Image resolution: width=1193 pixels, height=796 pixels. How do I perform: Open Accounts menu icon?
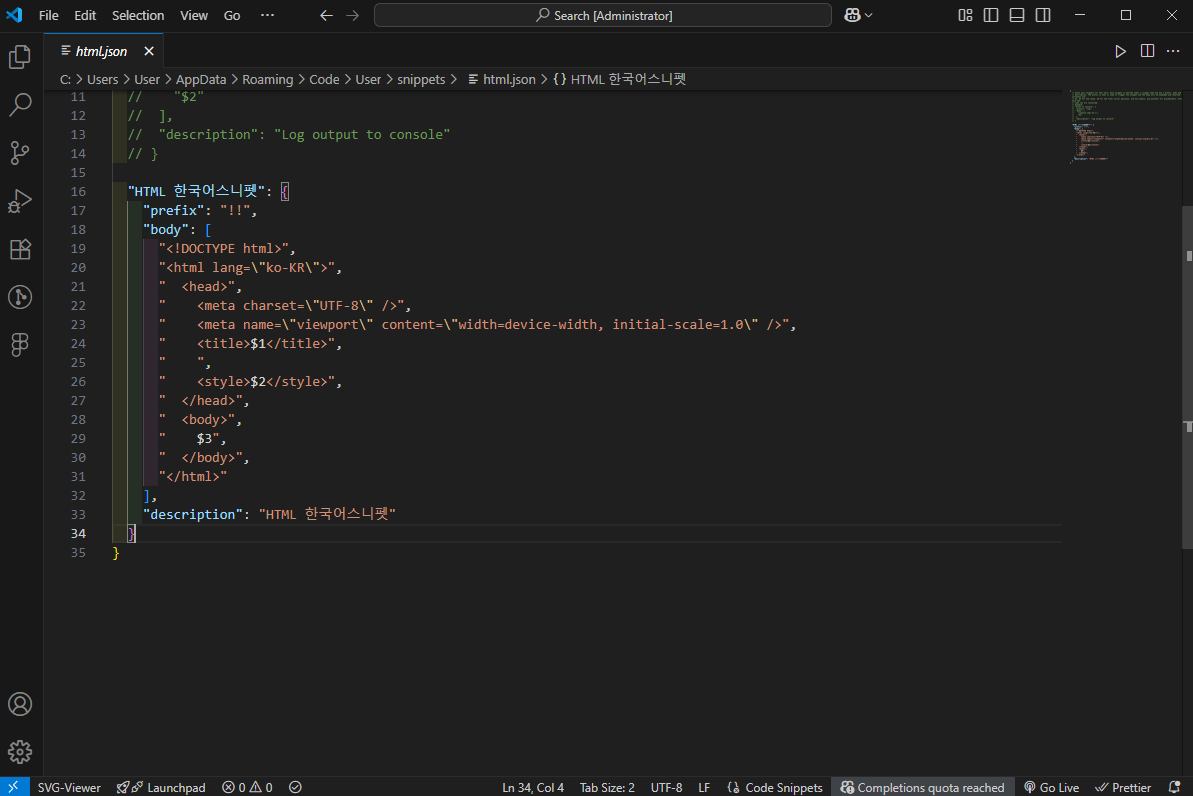pyautogui.click(x=21, y=704)
